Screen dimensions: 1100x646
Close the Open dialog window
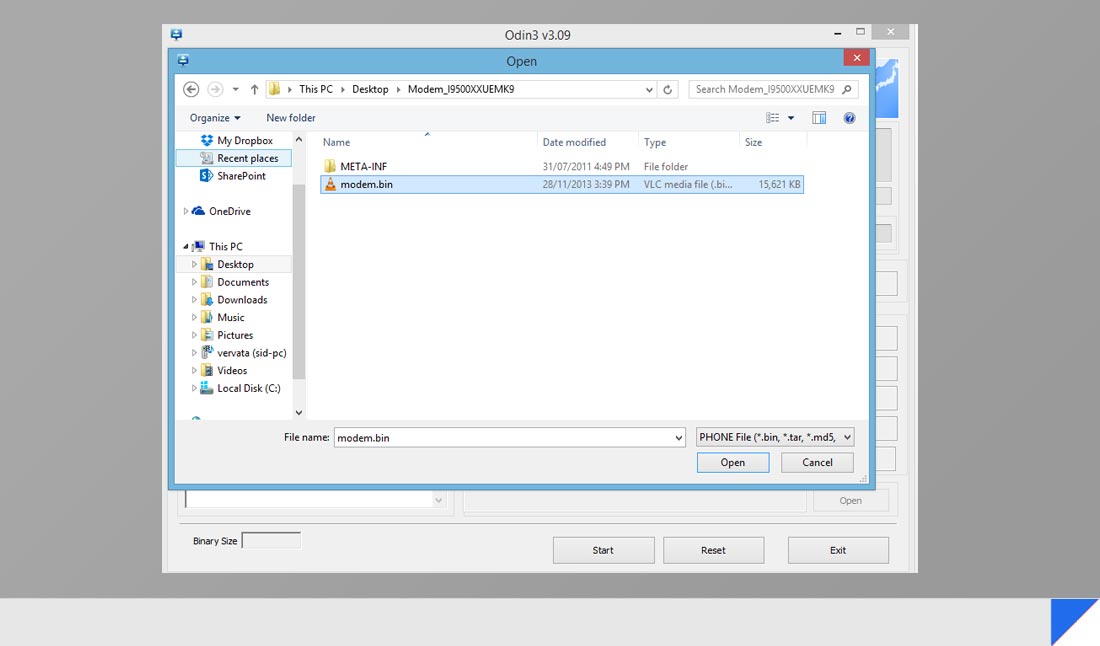tap(857, 58)
